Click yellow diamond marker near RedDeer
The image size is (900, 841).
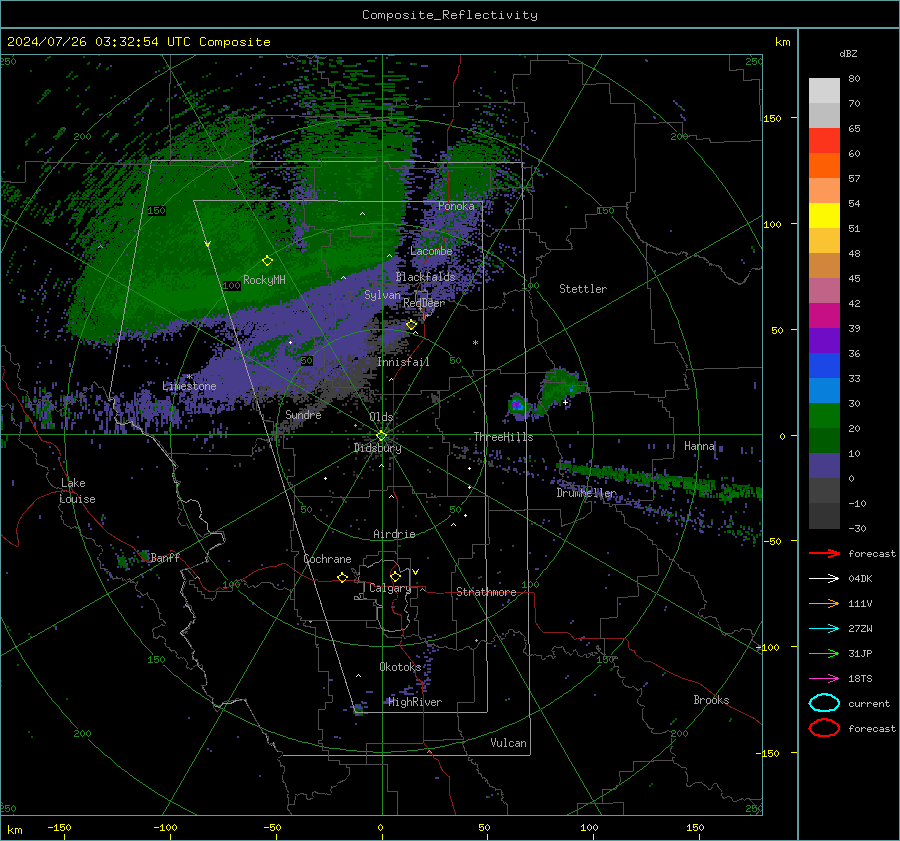(x=412, y=325)
